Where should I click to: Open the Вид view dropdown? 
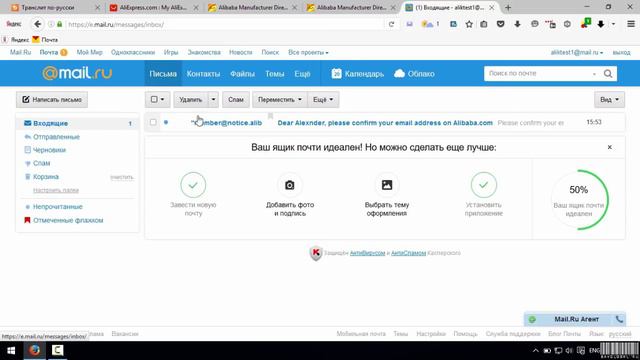(x=609, y=100)
